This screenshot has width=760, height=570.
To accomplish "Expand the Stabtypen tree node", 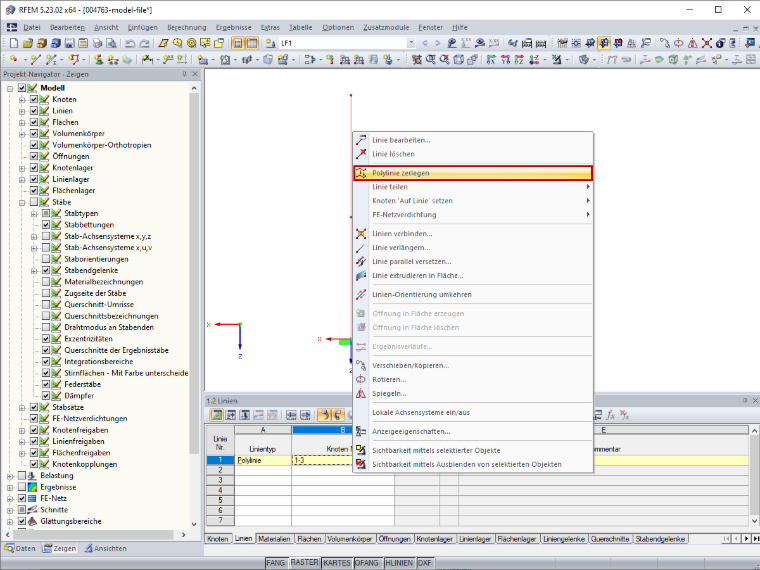I will [34, 213].
